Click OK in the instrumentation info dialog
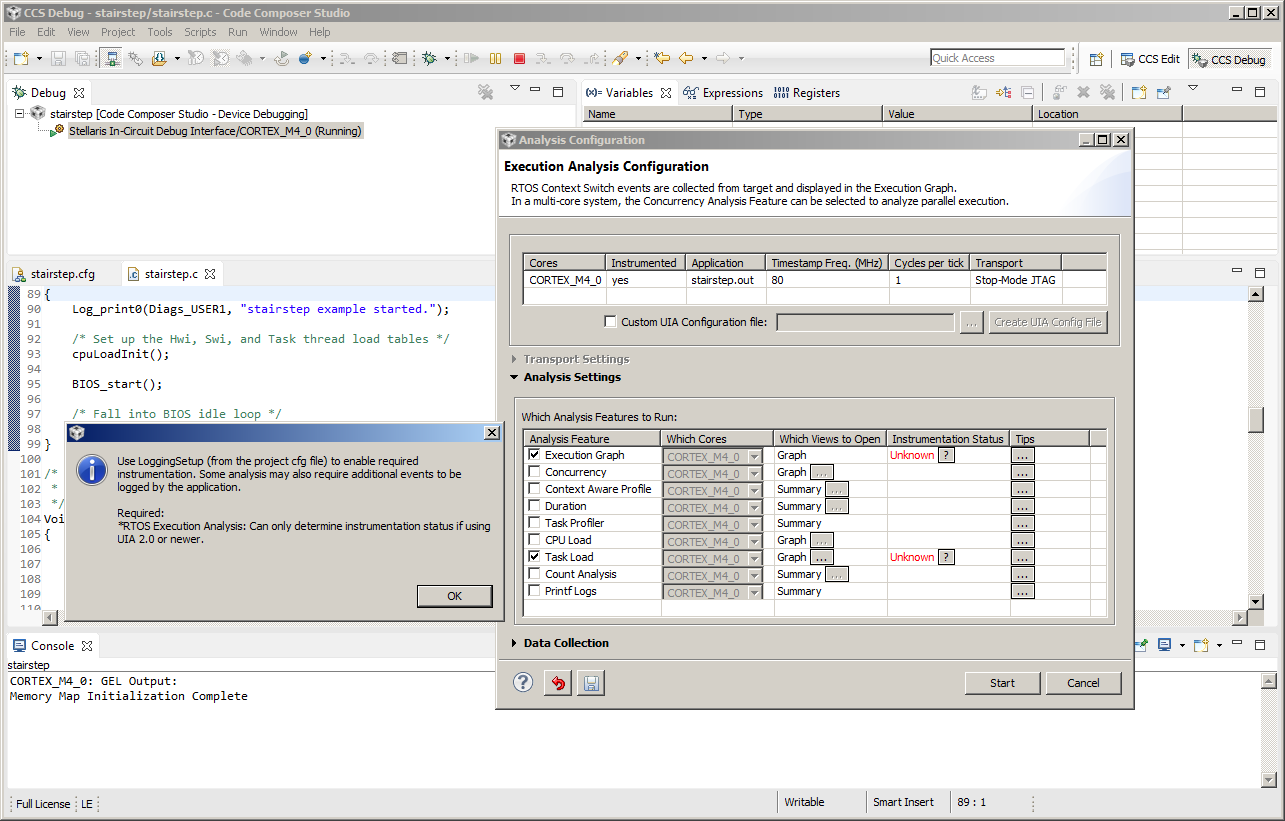This screenshot has width=1285, height=821. (x=454, y=596)
